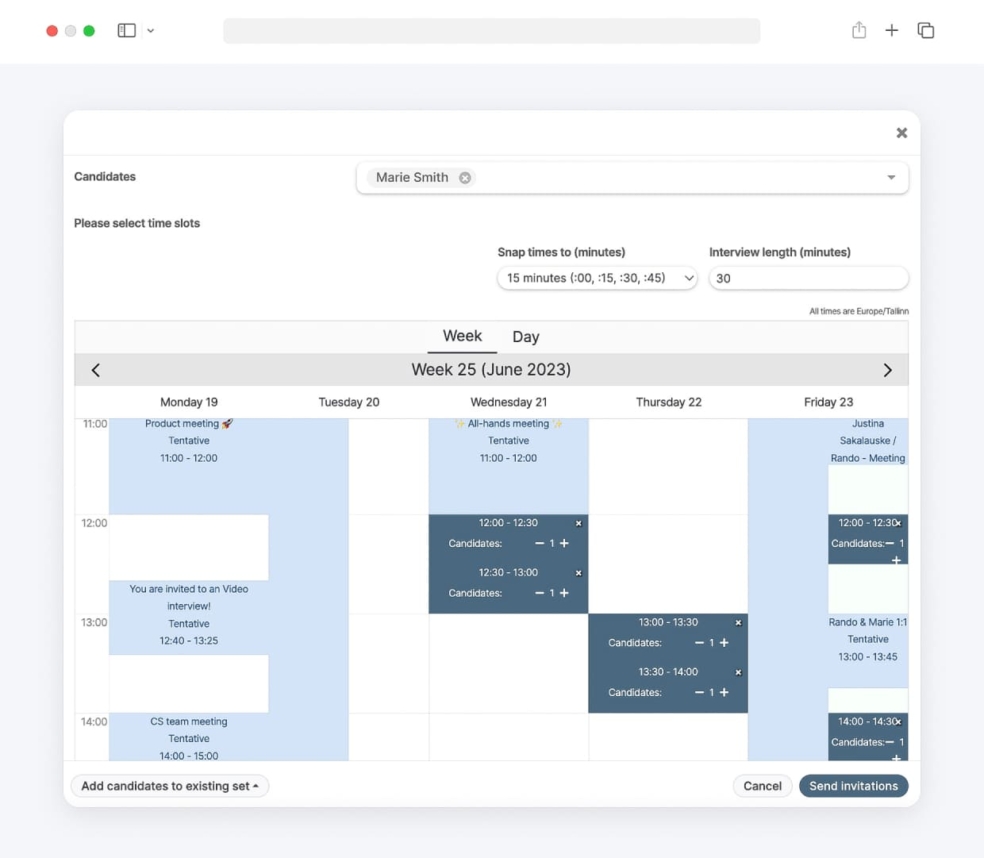This screenshot has width=984, height=858.
Task: Click the Cancel button
Action: 762,786
